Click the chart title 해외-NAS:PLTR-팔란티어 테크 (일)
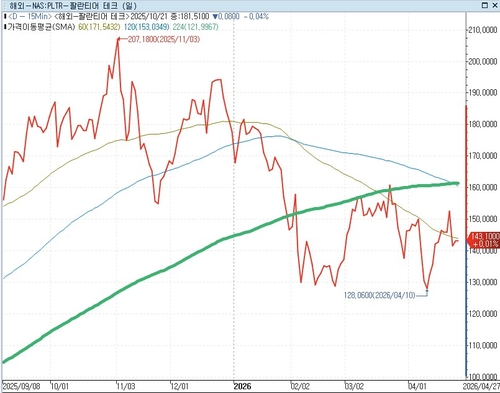The height and width of the screenshot is (393, 500). point(73,6)
